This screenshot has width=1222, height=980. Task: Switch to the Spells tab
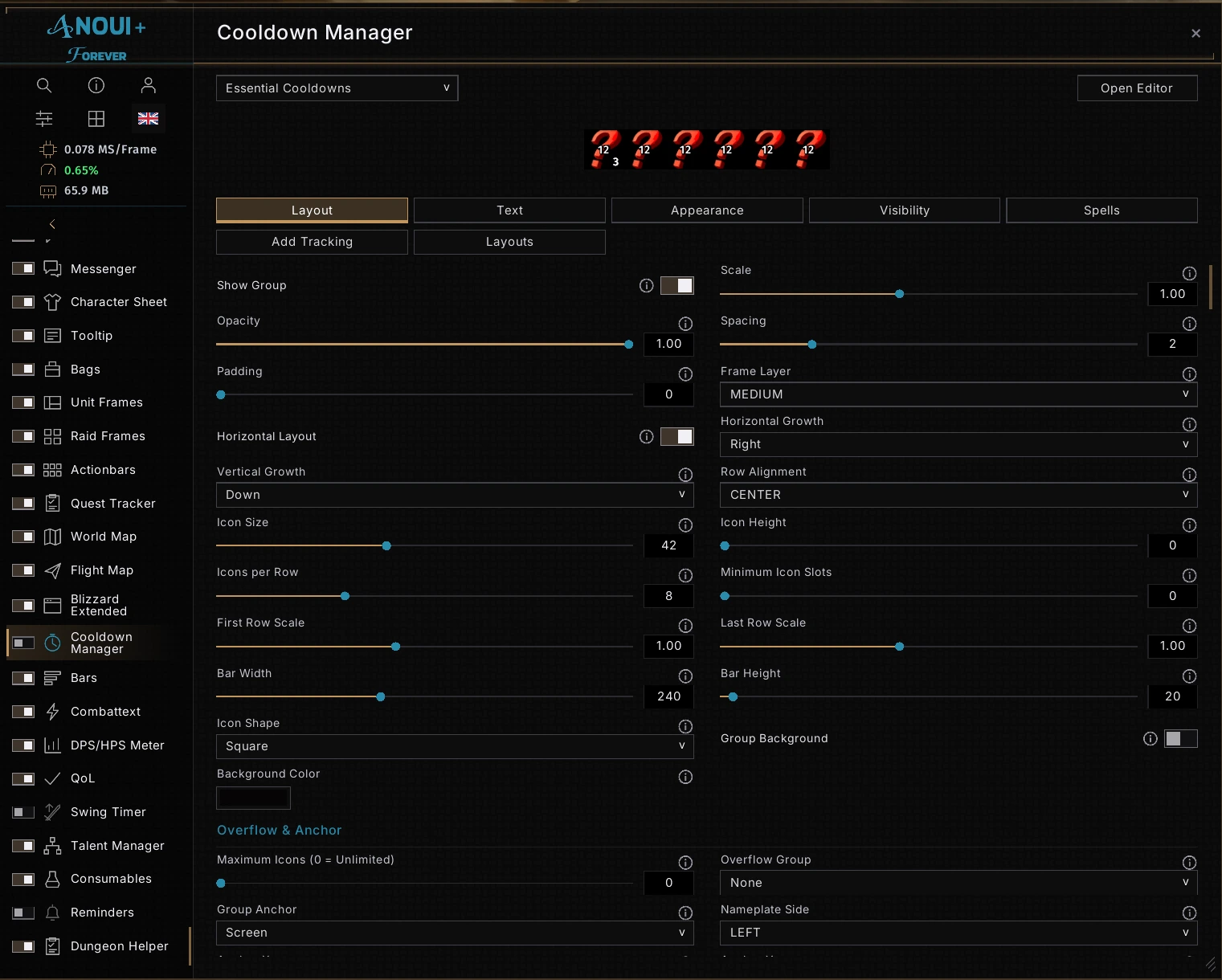click(1101, 210)
